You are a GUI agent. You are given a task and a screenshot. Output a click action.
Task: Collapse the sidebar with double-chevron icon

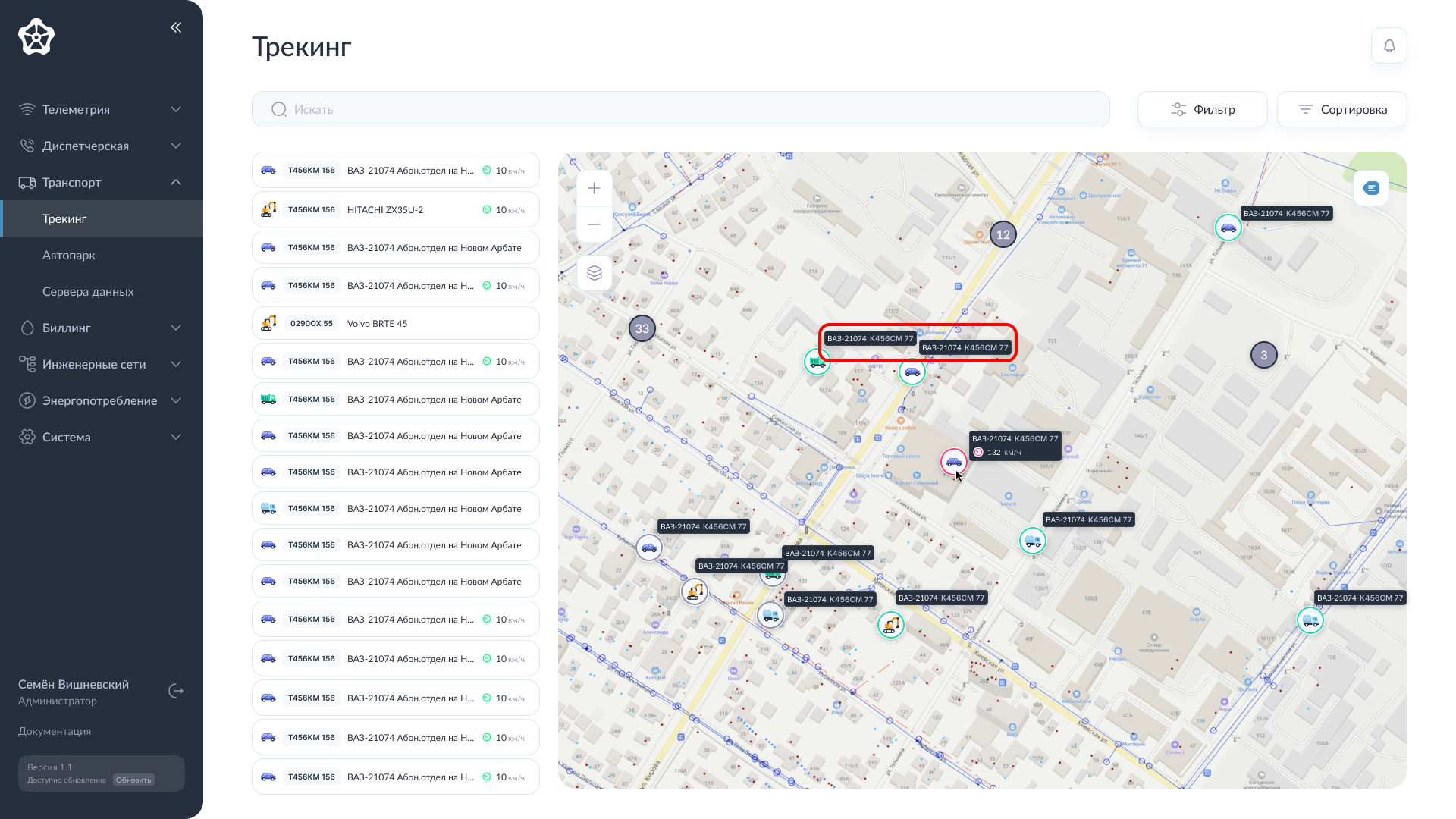point(176,27)
